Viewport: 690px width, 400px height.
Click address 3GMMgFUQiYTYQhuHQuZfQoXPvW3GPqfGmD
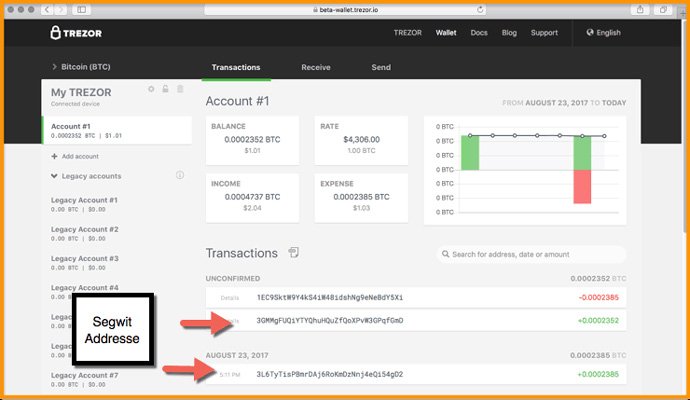[330, 320]
